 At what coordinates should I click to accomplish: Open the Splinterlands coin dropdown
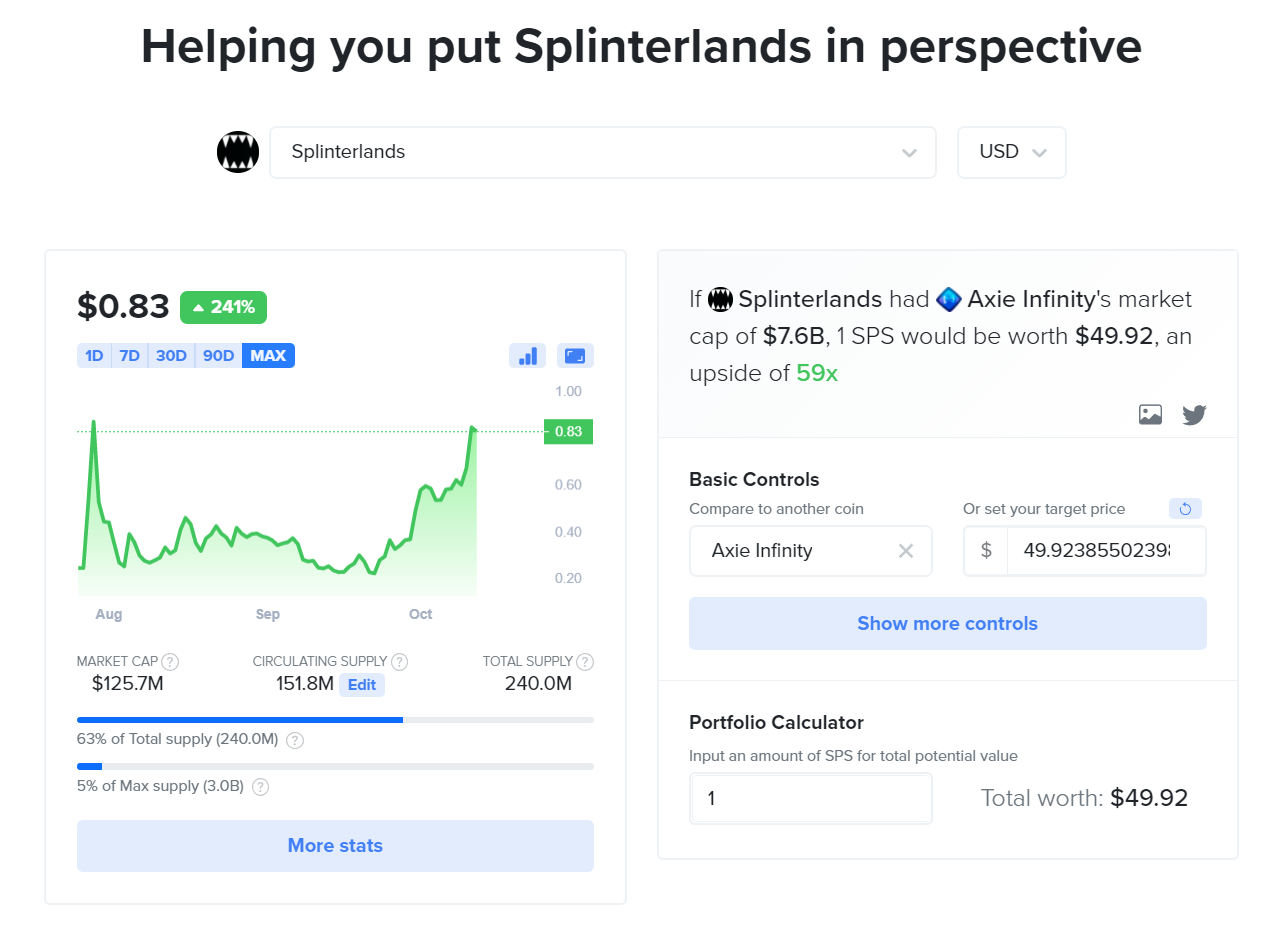click(603, 153)
